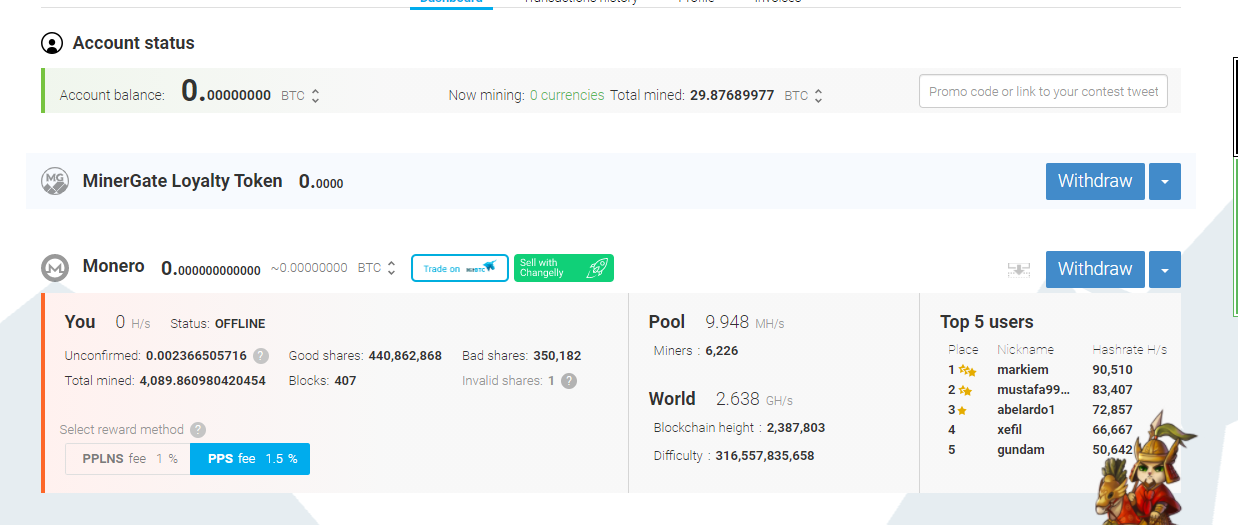Select PPLNS fee 1% reward method
The width and height of the screenshot is (1238, 525).
(x=128, y=459)
